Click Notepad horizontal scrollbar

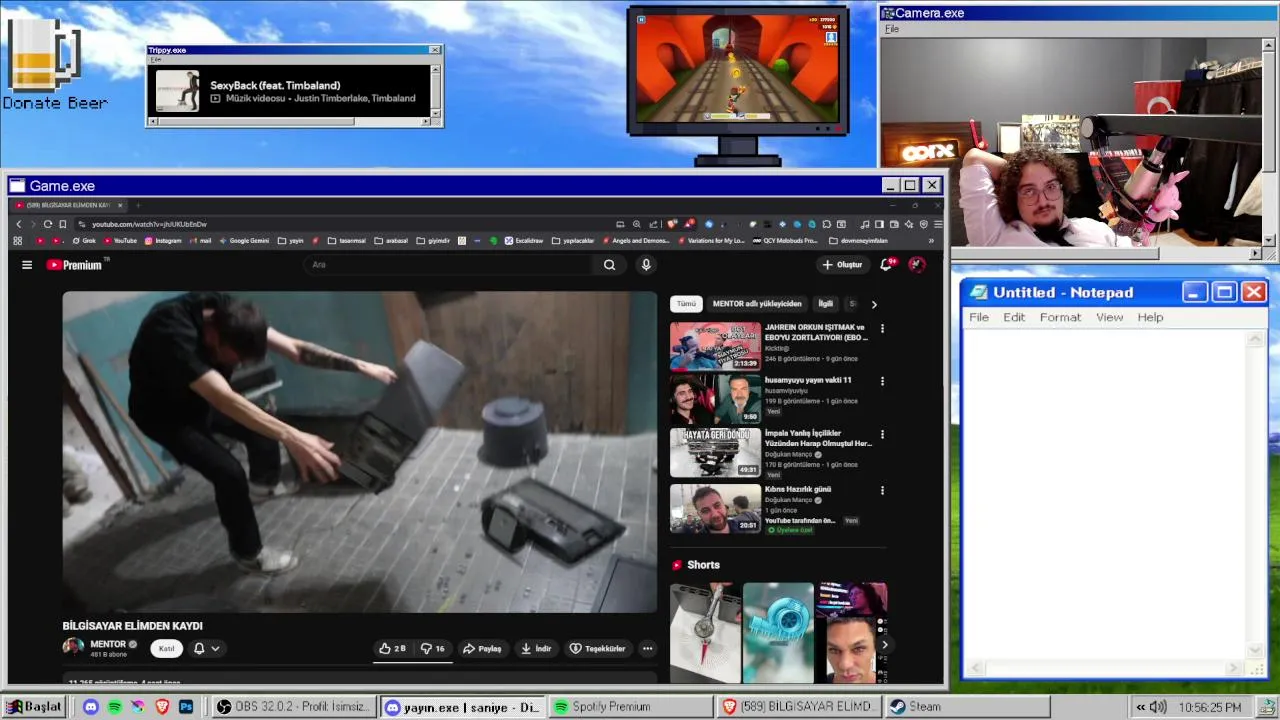click(1105, 668)
